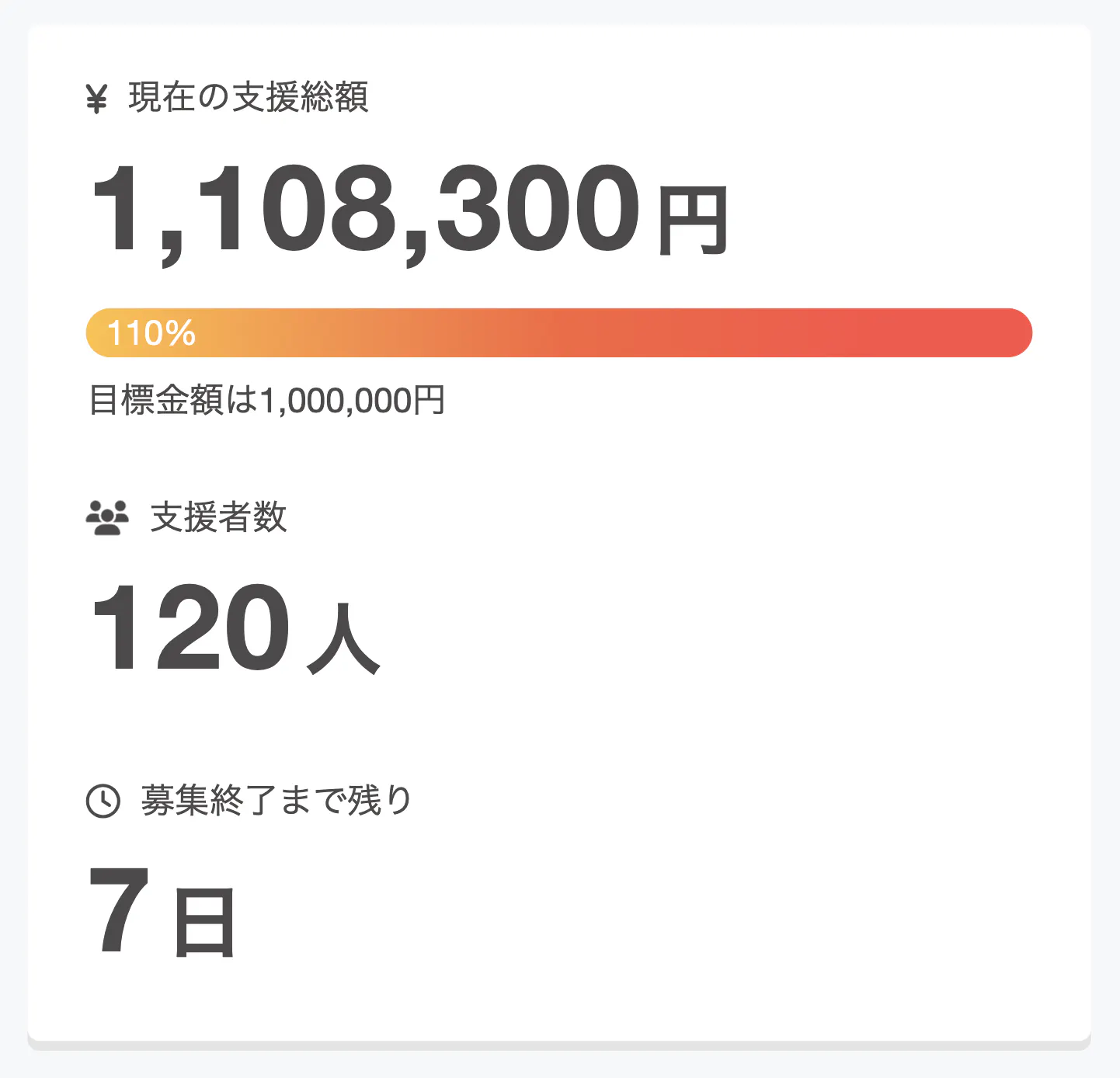Screen dimensions: 1120x1078
Task: Click the yen currency icon
Action: pyautogui.click(x=96, y=99)
